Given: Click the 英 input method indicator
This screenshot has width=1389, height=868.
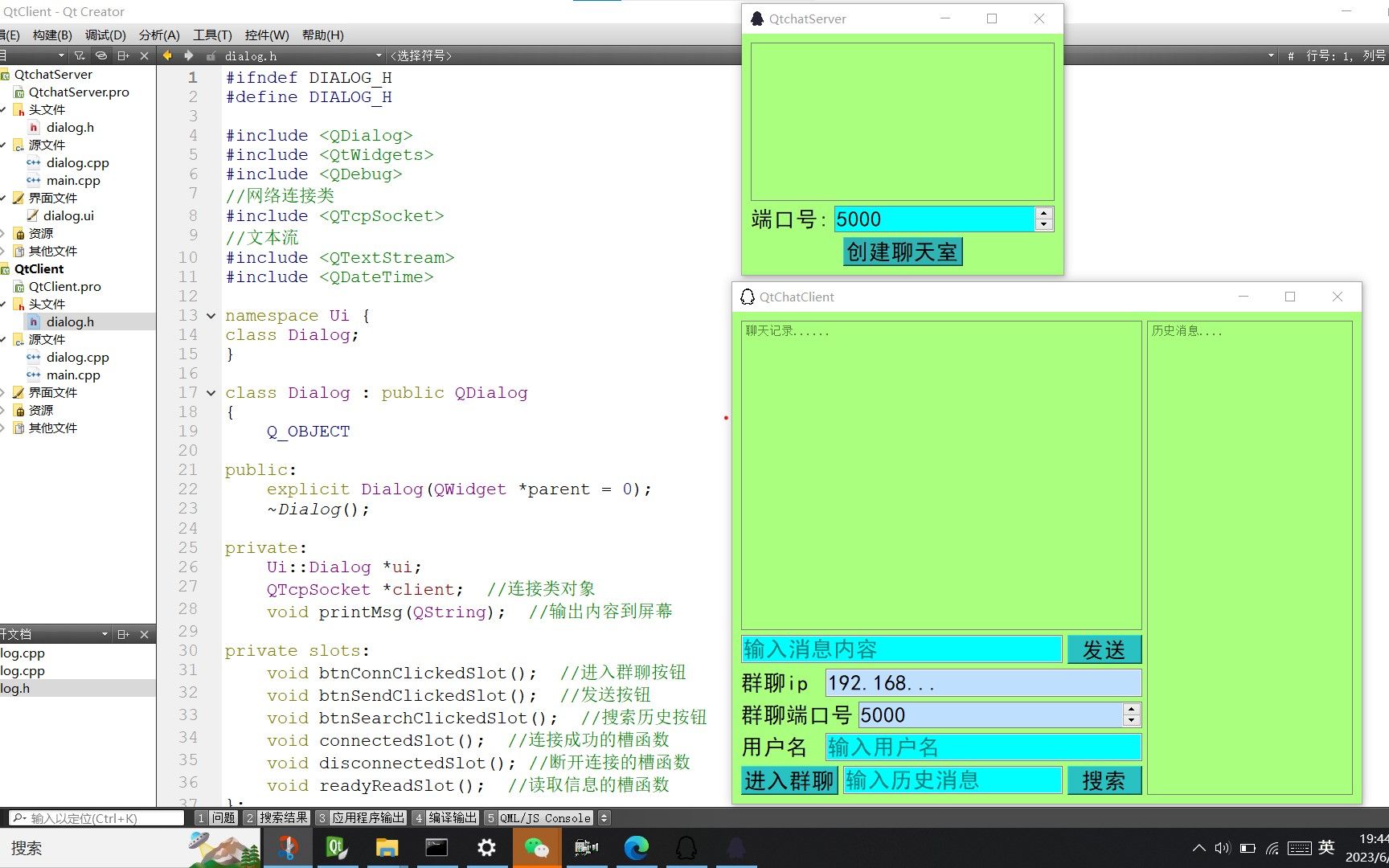Looking at the screenshot, I should pyautogui.click(x=1326, y=847).
